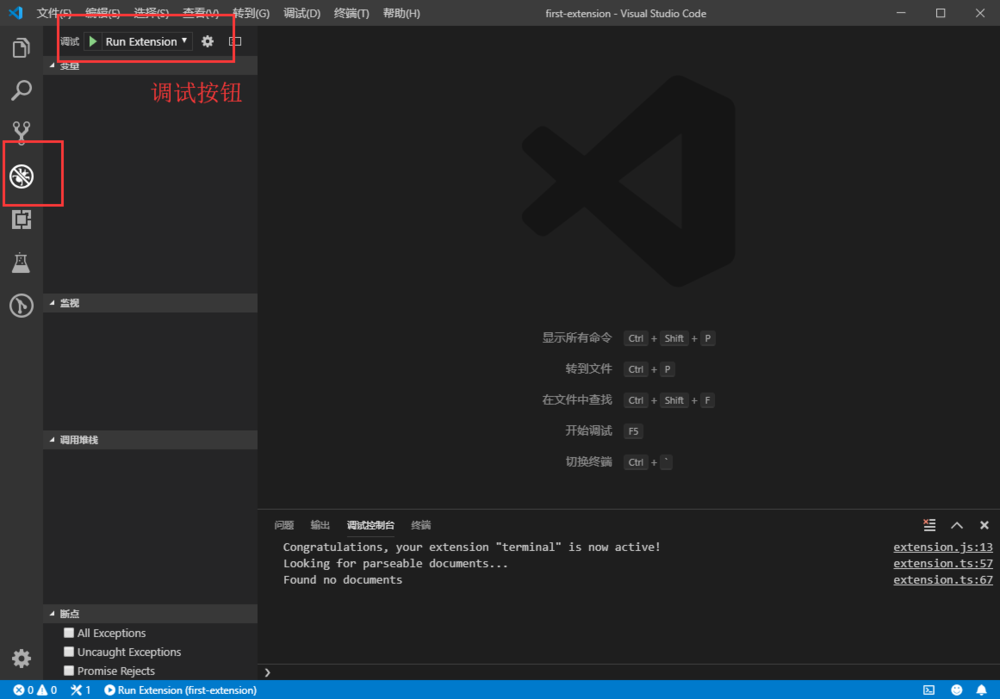Screen dimensions: 1000x699
Task: Open the Run Extension configuration dropdown
Action: click(x=146, y=41)
